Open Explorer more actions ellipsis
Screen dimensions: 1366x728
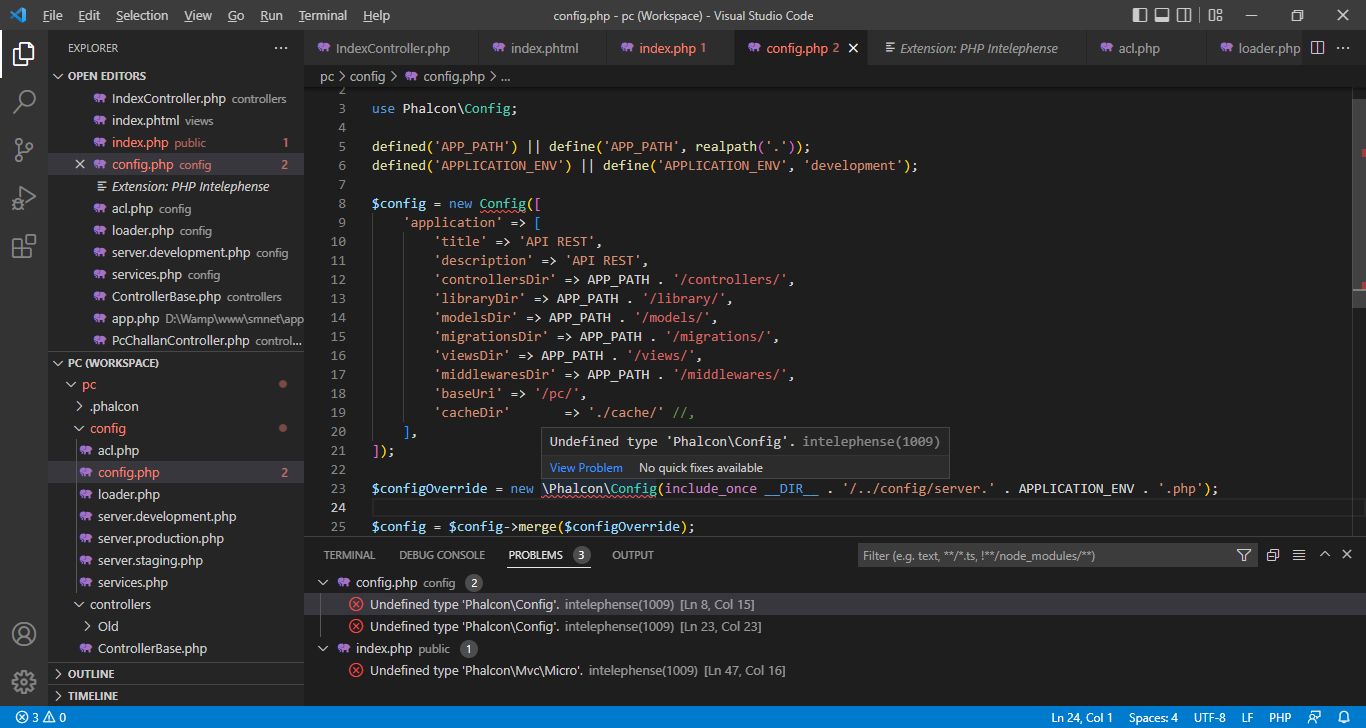click(x=281, y=48)
